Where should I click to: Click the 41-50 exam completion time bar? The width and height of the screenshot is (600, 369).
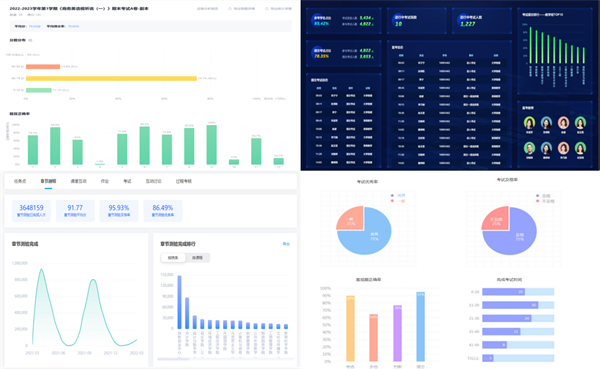(494, 345)
